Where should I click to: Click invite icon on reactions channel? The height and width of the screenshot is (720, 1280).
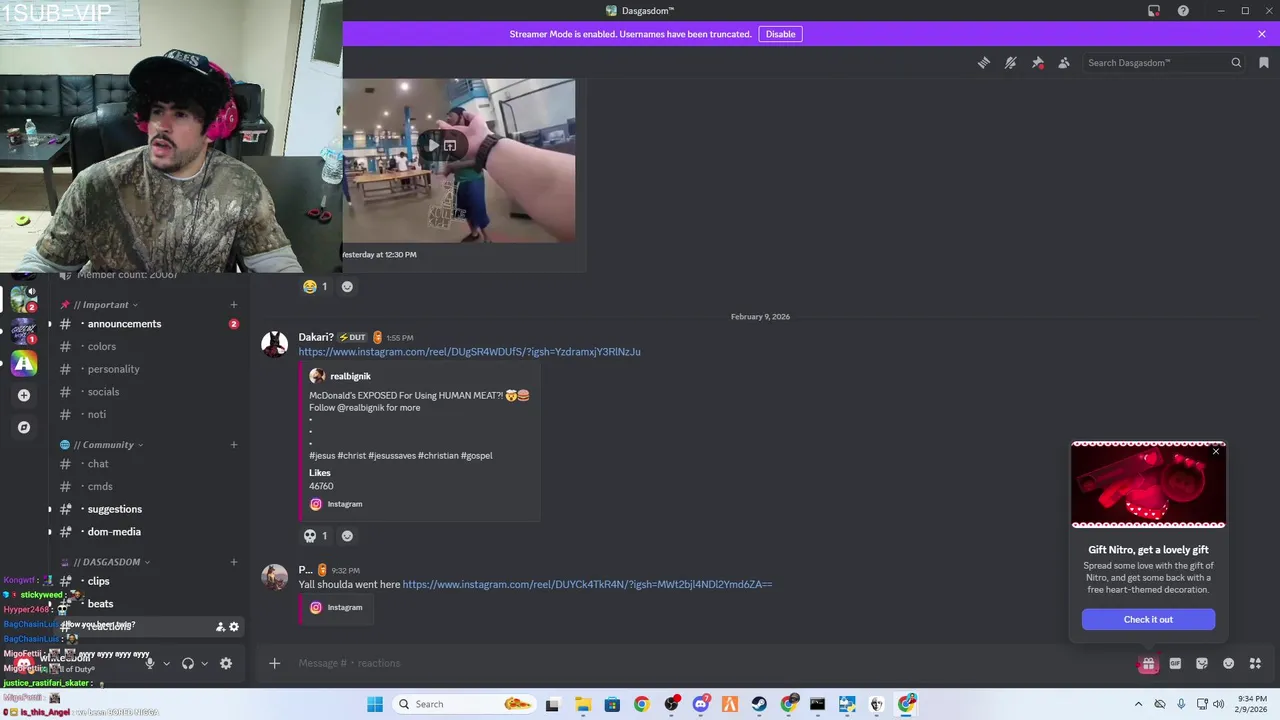tap(220, 627)
